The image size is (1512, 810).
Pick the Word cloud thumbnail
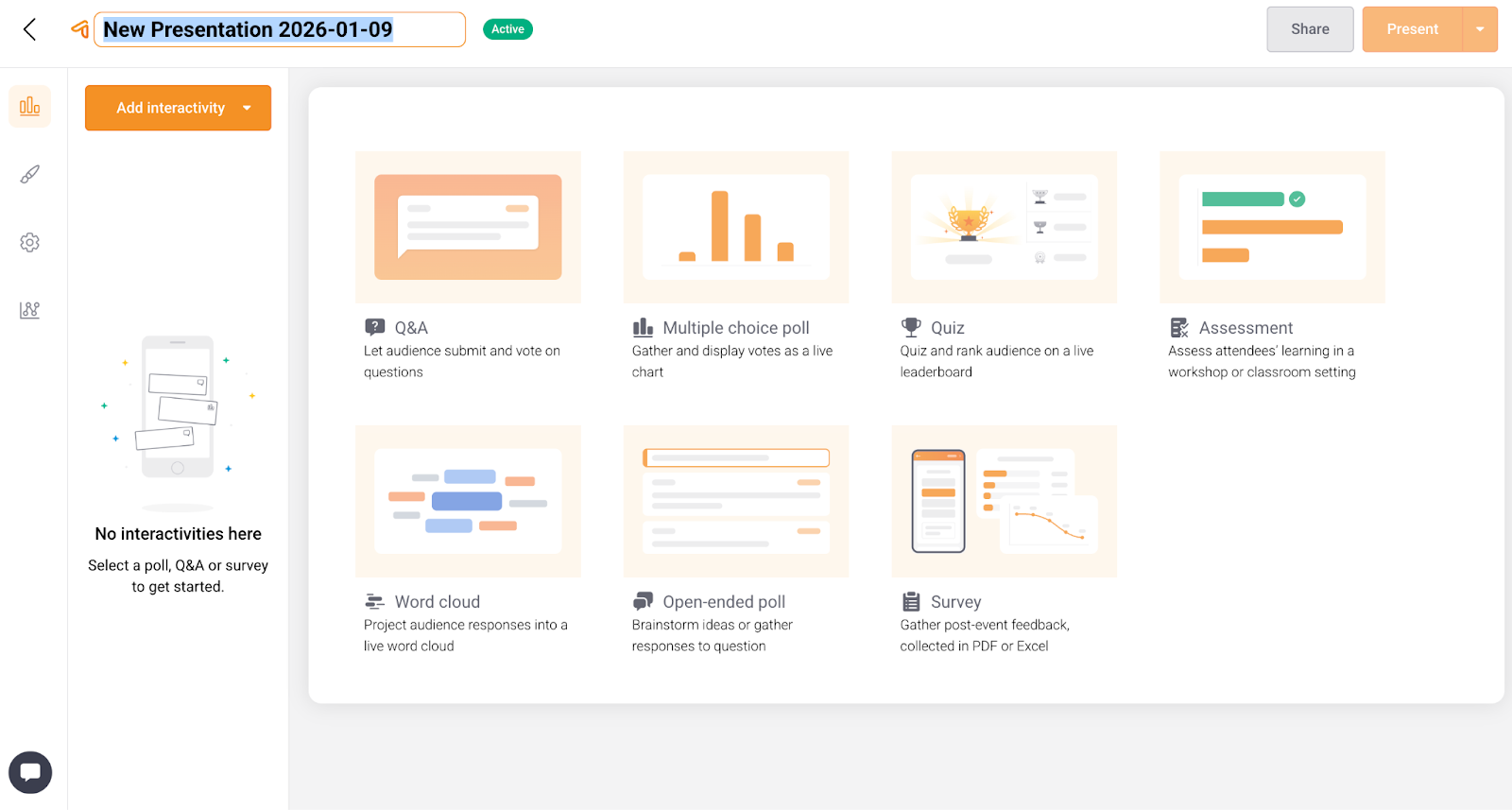tap(468, 501)
